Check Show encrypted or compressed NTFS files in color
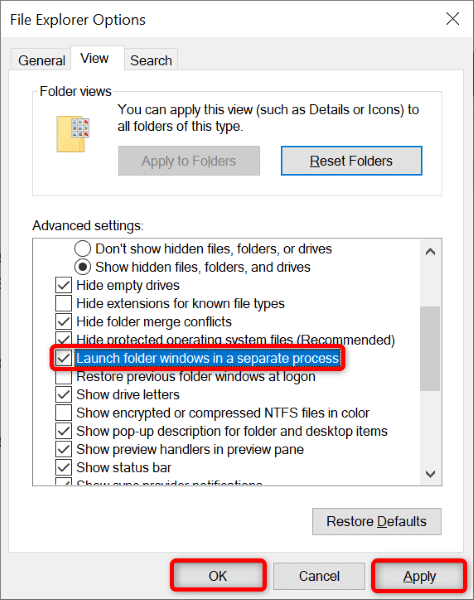The width and height of the screenshot is (474, 600). 64,412
